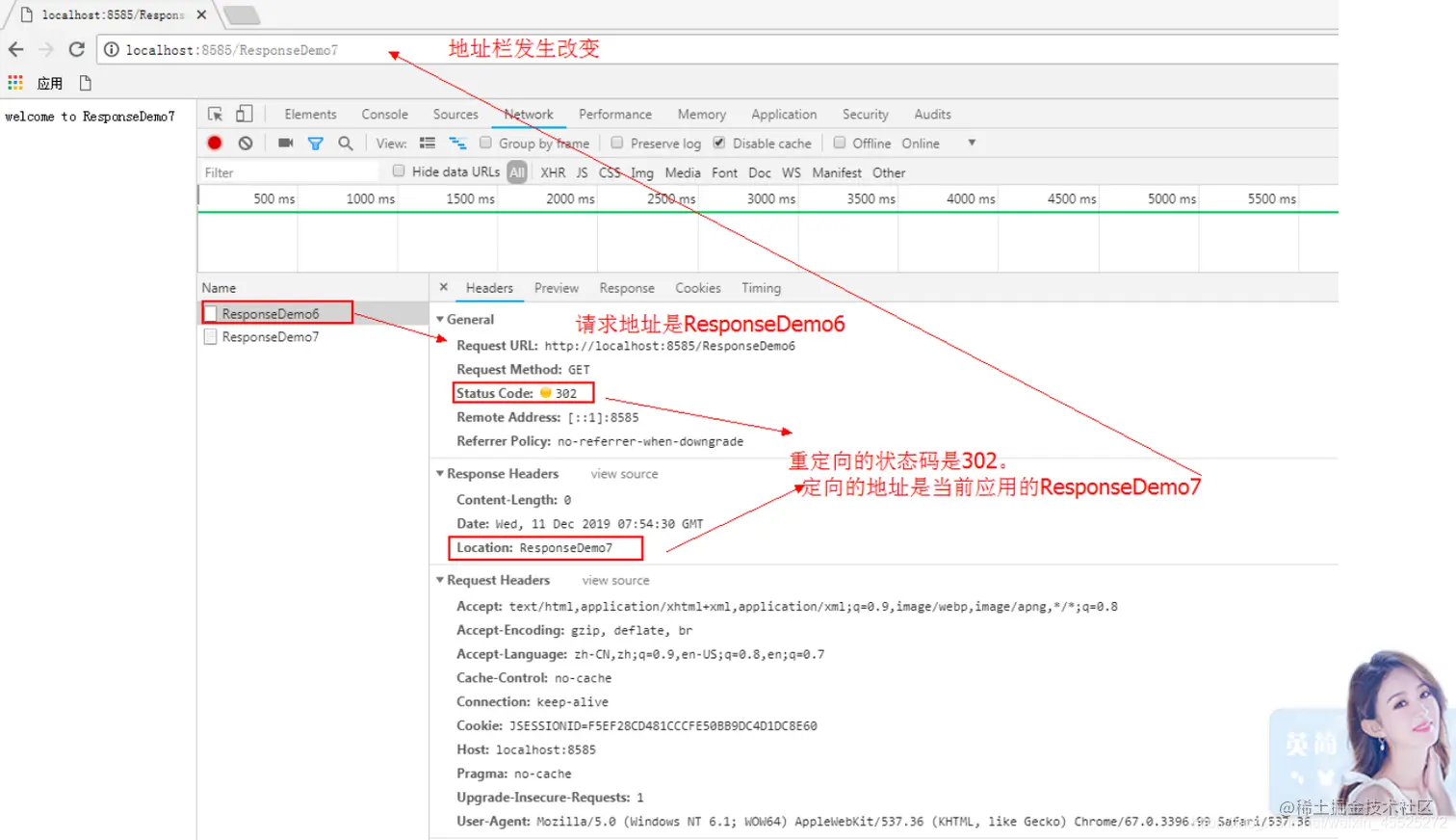Check the Hide data URLs checkbox
1456x840 pixels.
click(399, 171)
